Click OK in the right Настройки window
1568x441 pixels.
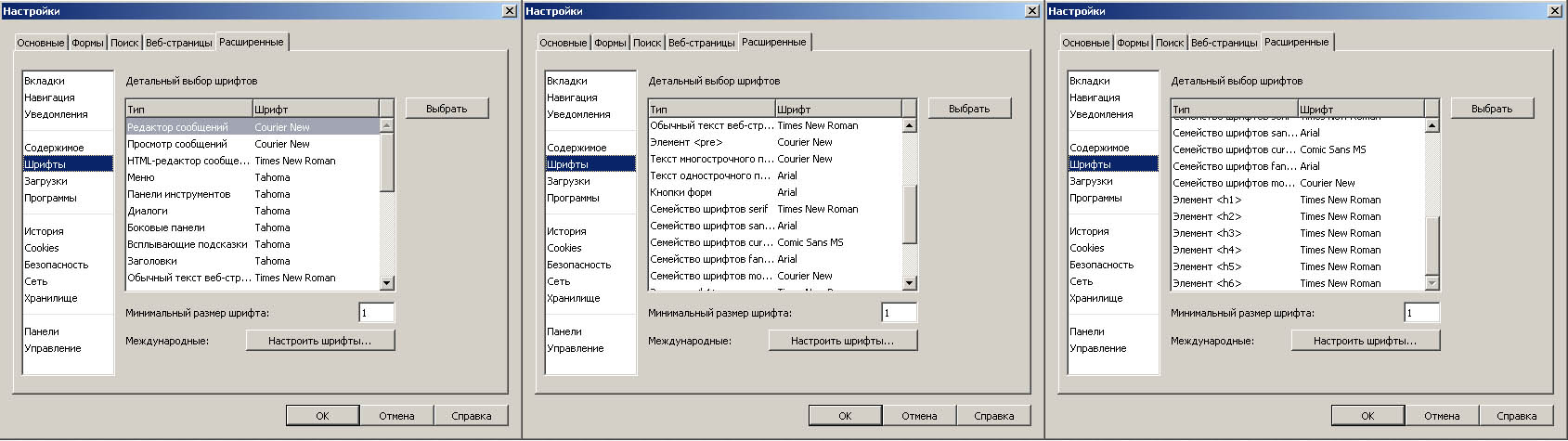1367,416
